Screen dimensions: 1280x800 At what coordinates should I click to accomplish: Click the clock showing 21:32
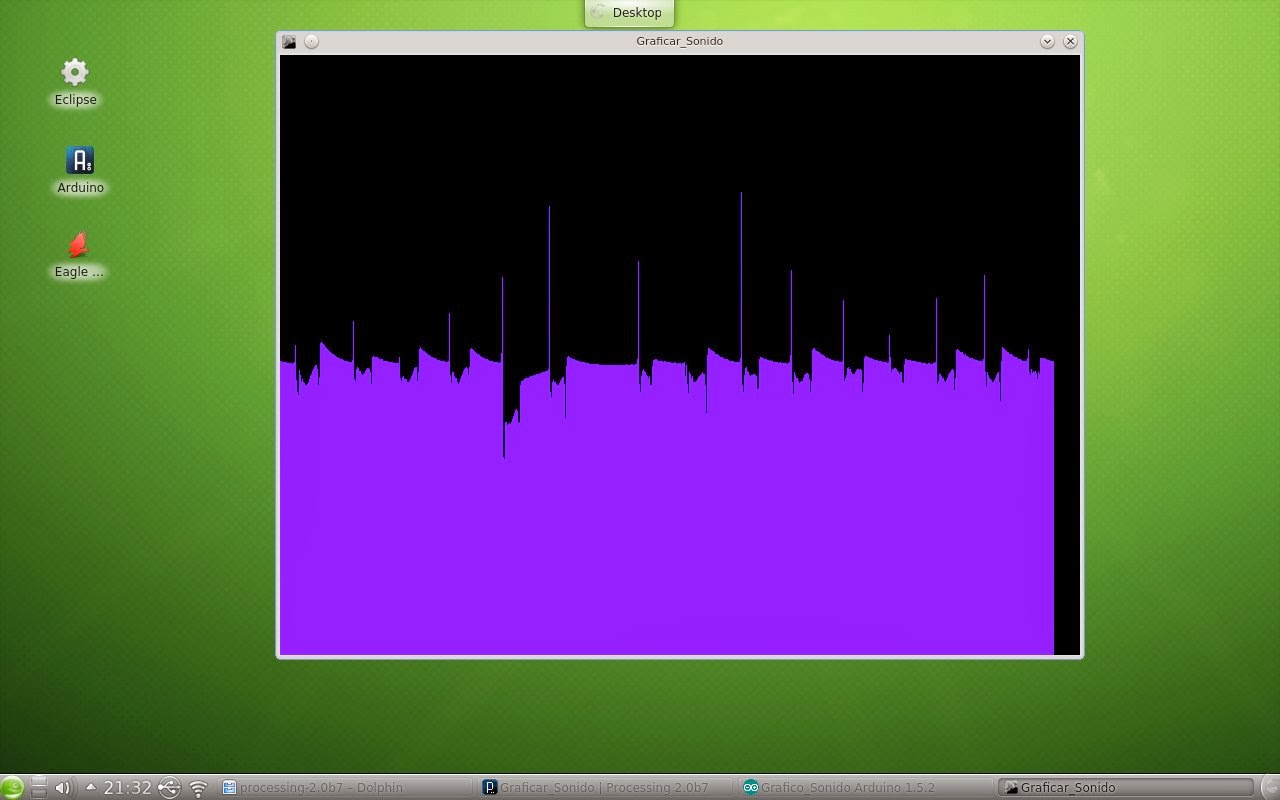127,788
